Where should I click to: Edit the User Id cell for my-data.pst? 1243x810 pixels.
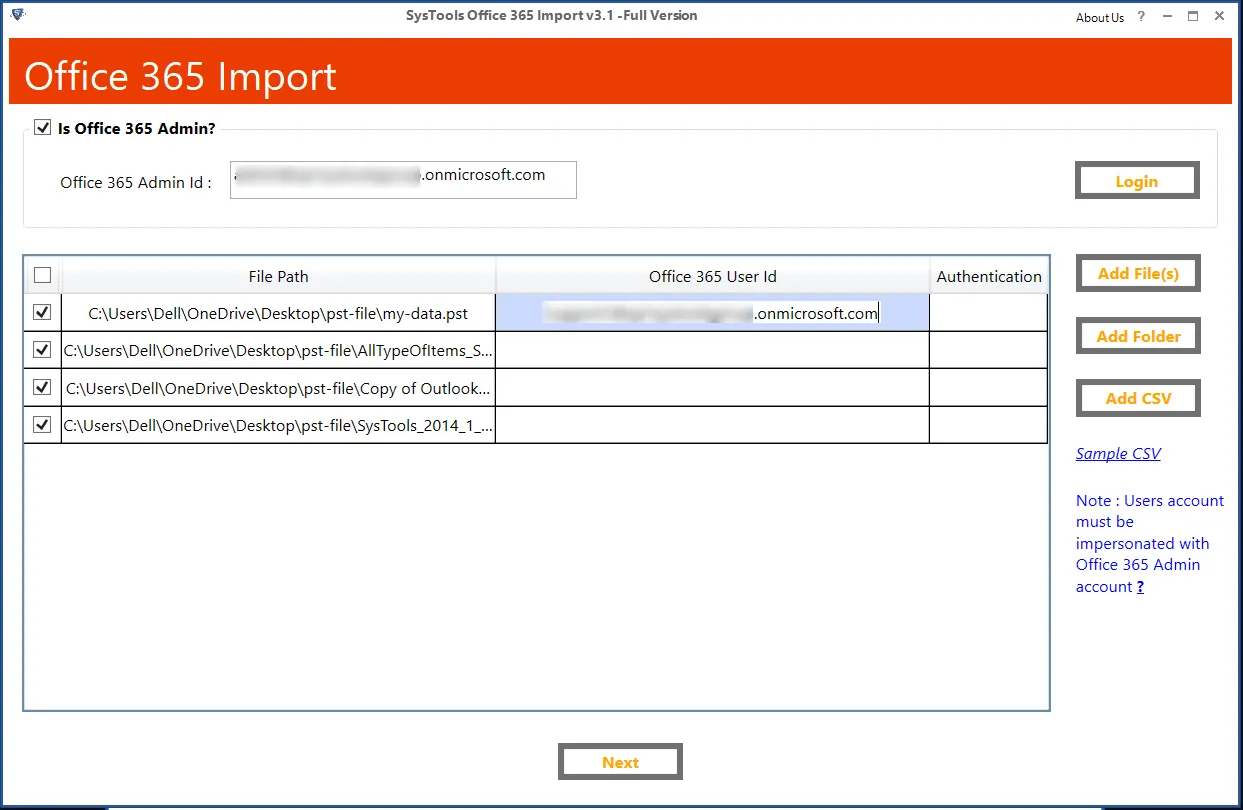tap(712, 313)
